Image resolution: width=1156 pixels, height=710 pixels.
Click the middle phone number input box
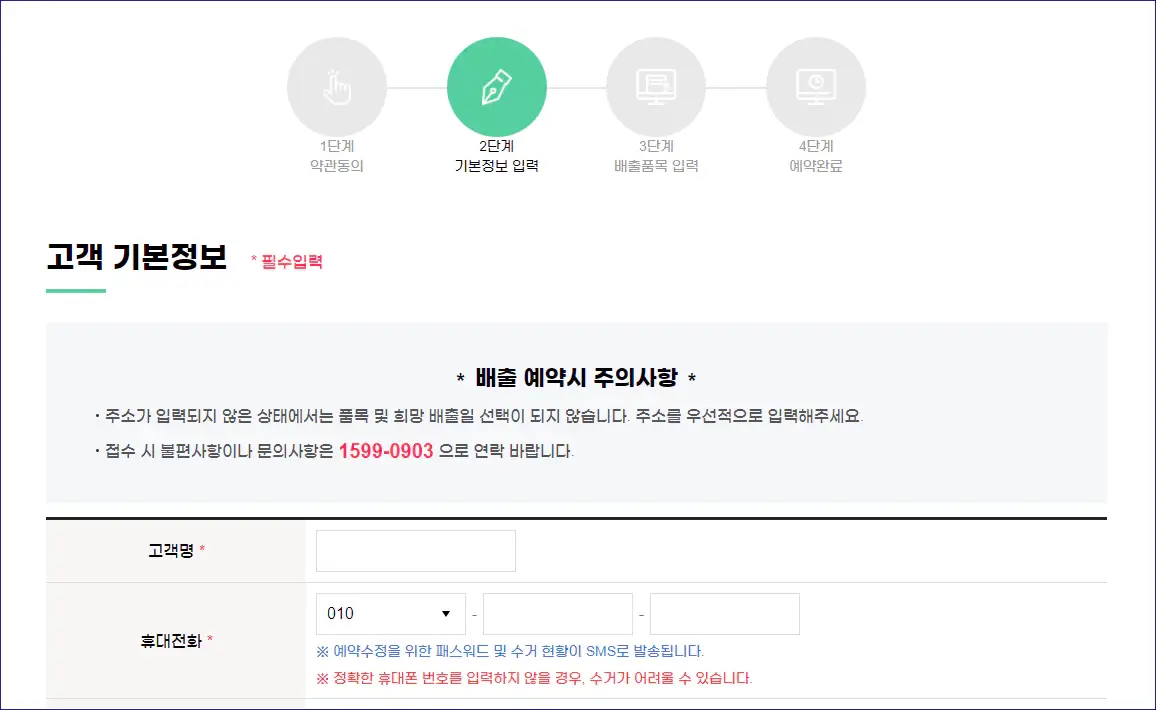[x=557, y=613]
